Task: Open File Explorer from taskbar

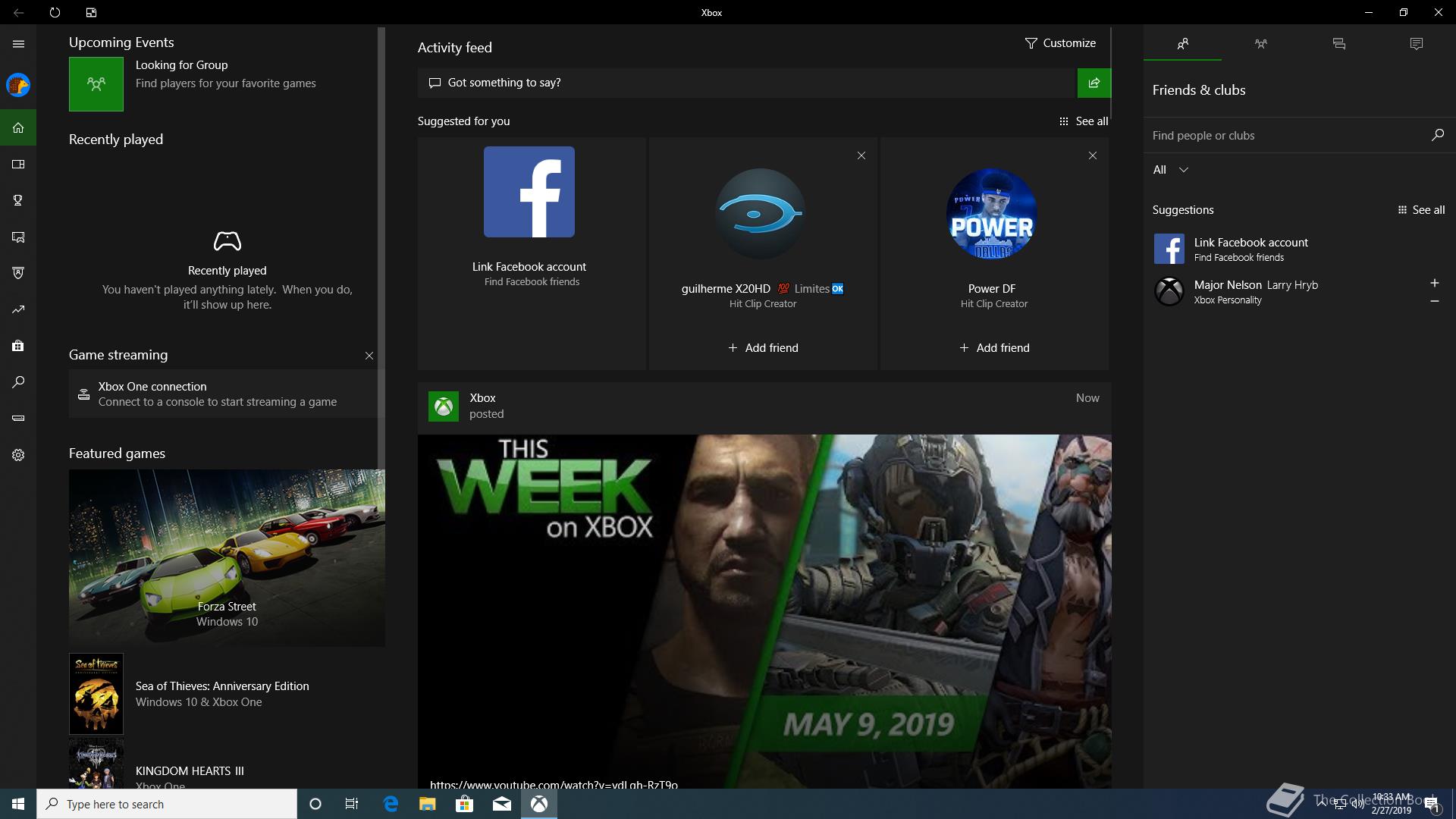Action: [x=428, y=804]
